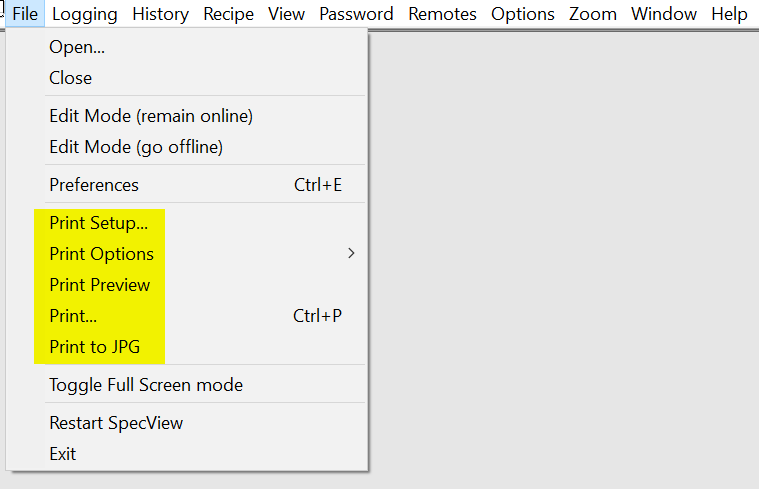The image size is (759, 489).
Task: Choose Edit Mode (go offline)
Action: tap(136, 147)
